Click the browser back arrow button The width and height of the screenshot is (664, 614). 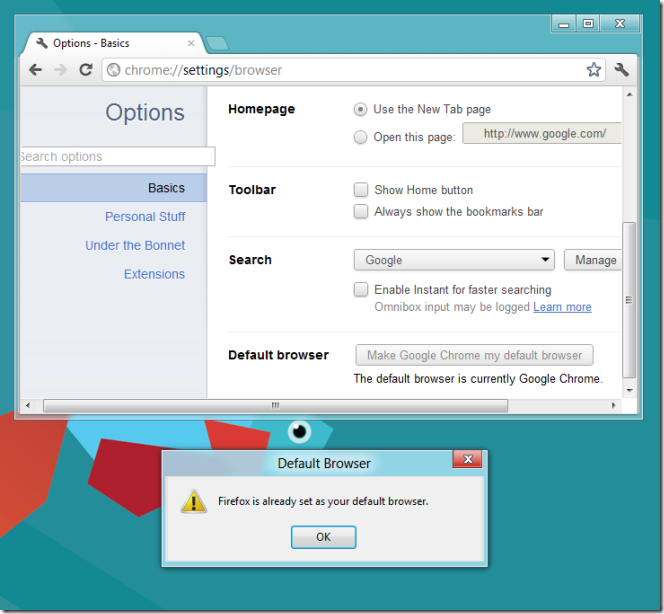36,70
